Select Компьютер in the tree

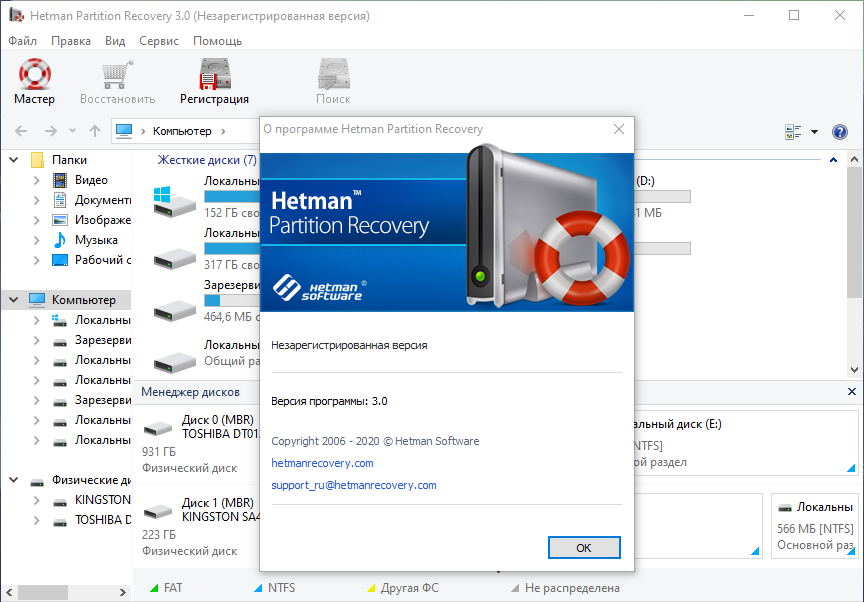tap(84, 300)
